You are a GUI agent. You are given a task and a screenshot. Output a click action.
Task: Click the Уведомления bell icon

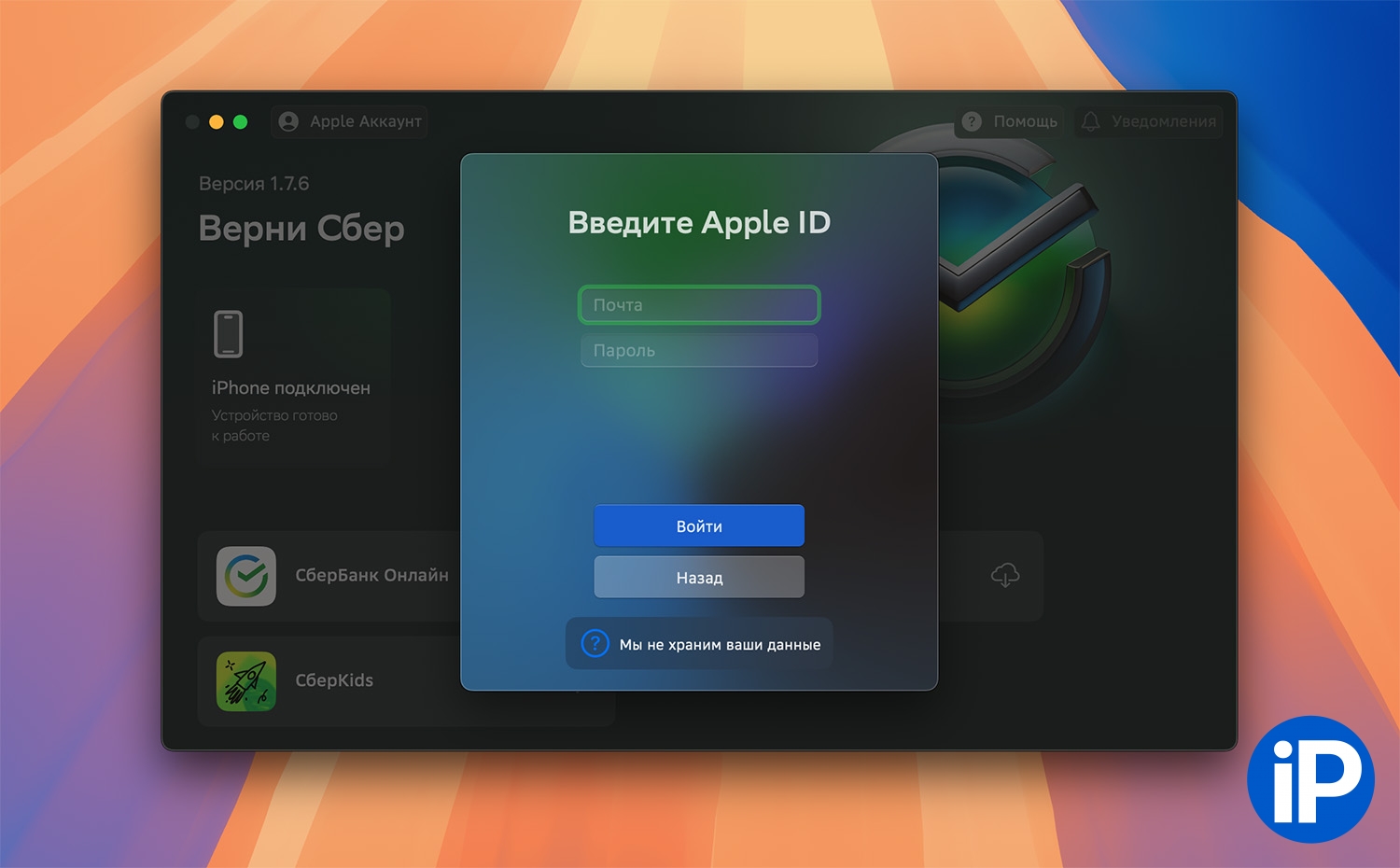(x=1090, y=121)
